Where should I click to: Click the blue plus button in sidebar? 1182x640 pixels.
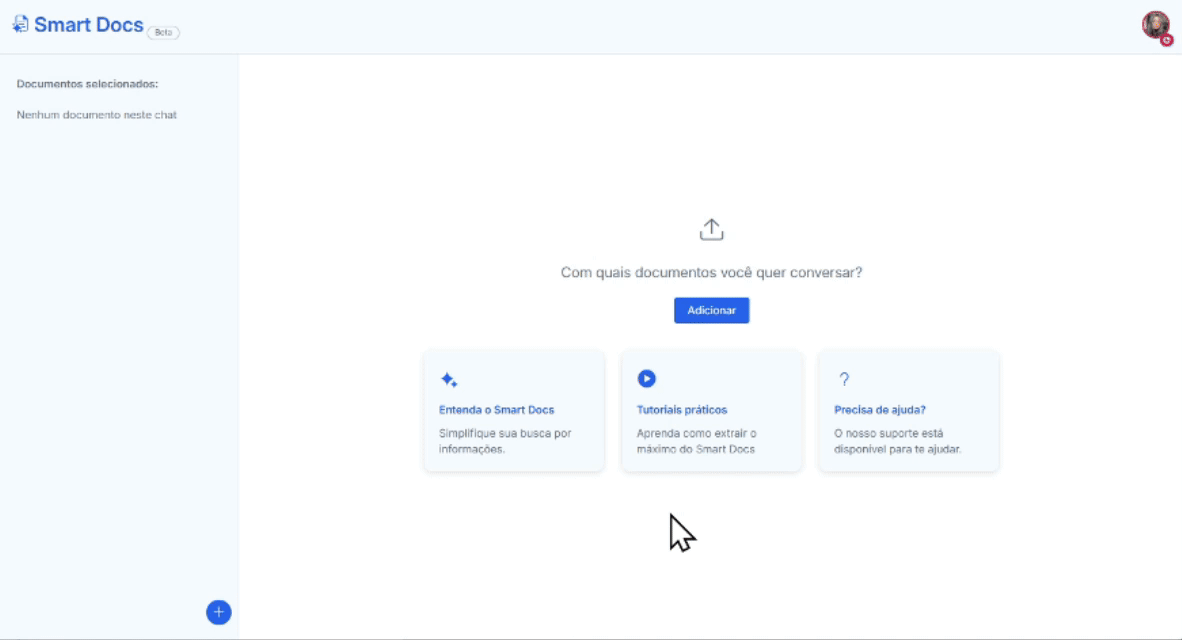point(219,612)
